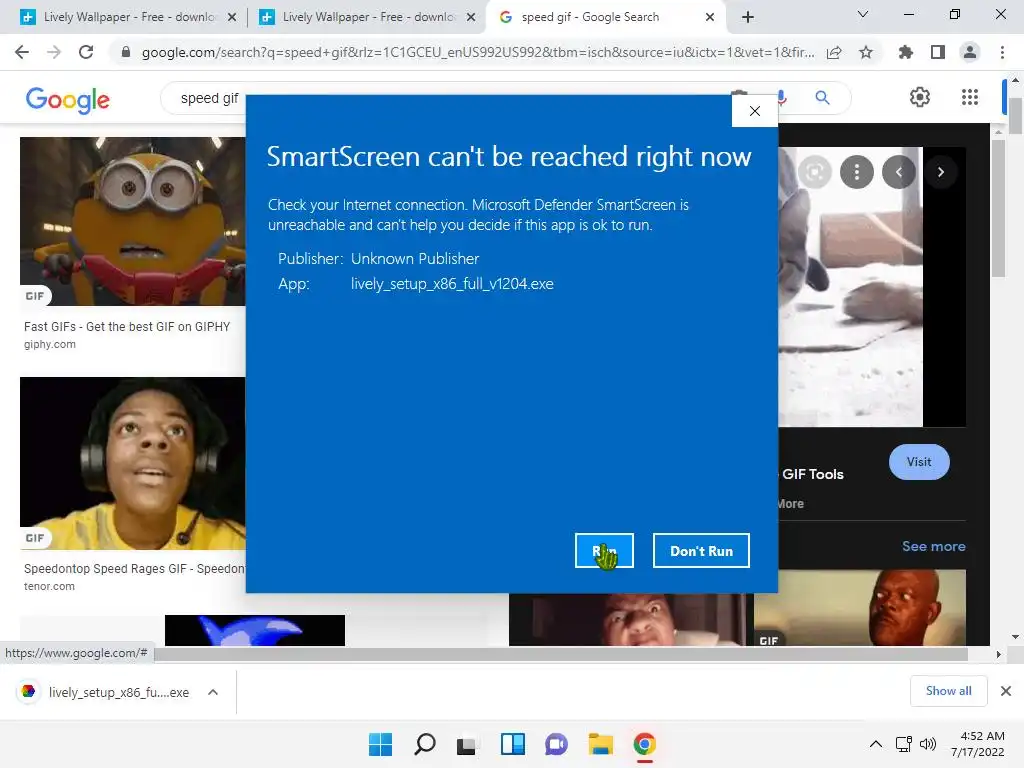
Task: Click the Don't Run button
Action: coord(701,551)
